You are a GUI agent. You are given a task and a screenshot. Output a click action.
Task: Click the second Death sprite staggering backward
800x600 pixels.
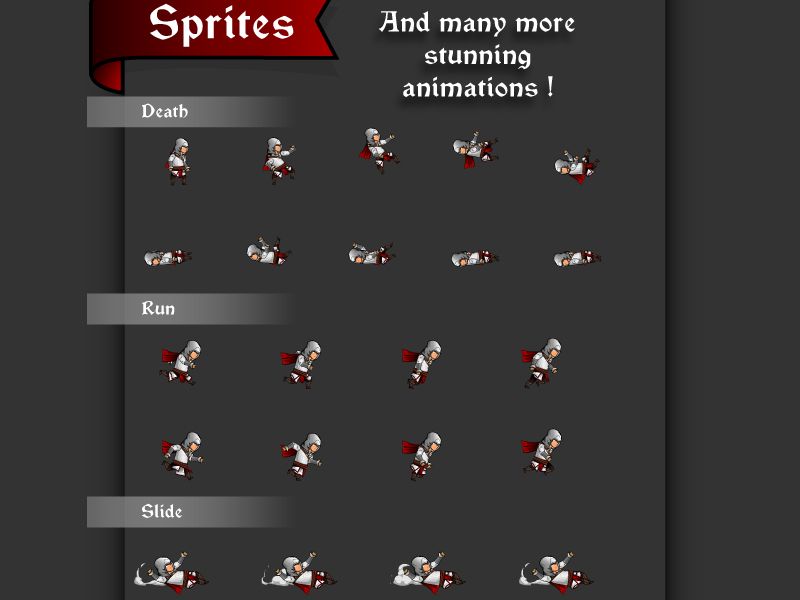click(279, 161)
